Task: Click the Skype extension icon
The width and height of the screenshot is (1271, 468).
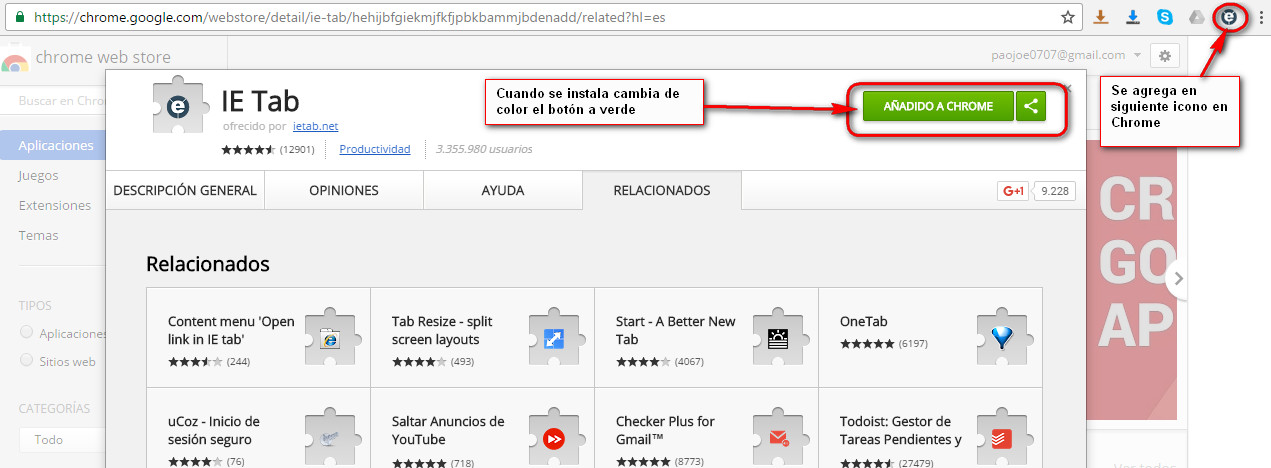Action: [x=1165, y=17]
